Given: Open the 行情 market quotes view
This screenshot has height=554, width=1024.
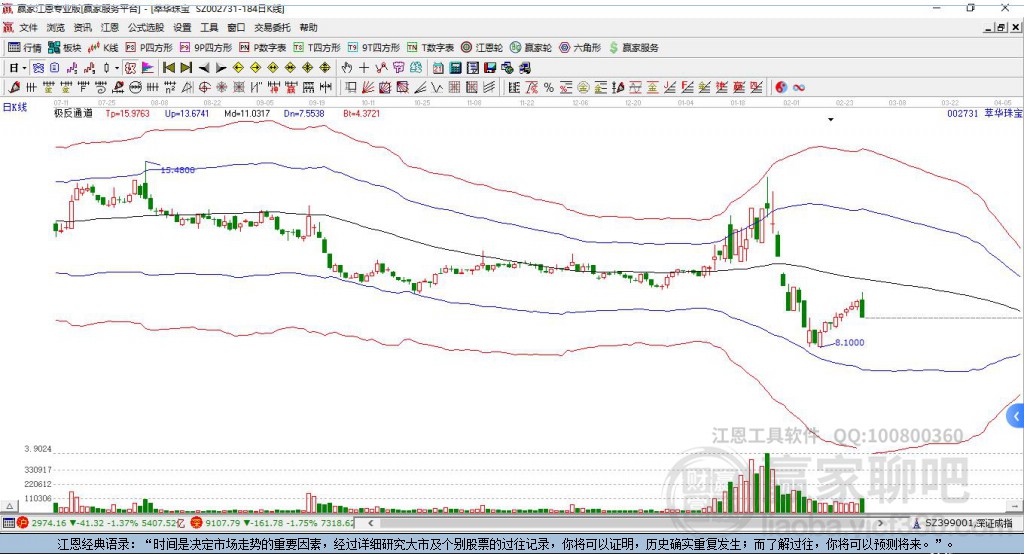Looking at the screenshot, I should click(24, 48).
